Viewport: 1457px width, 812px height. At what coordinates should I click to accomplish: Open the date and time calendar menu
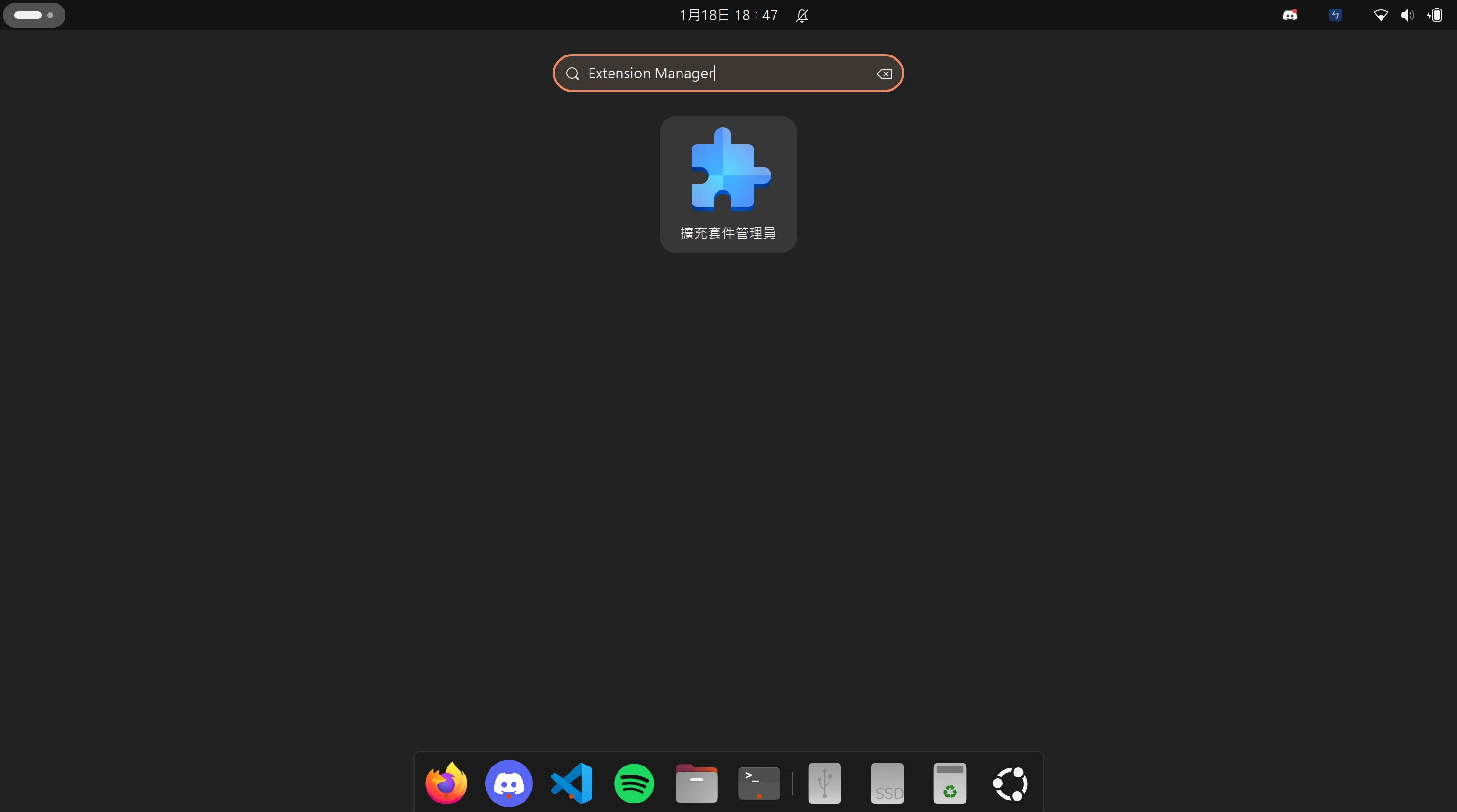click(728, 15)
